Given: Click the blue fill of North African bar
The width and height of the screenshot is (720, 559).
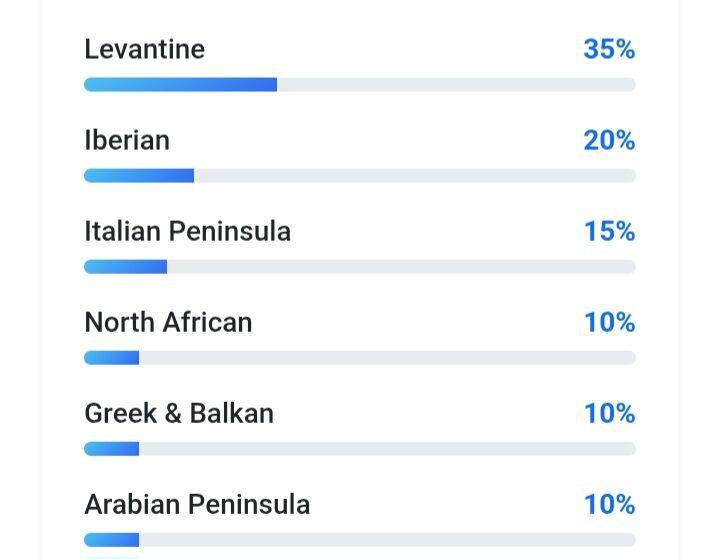Looking at the screenshot, I should pos(111,358).
